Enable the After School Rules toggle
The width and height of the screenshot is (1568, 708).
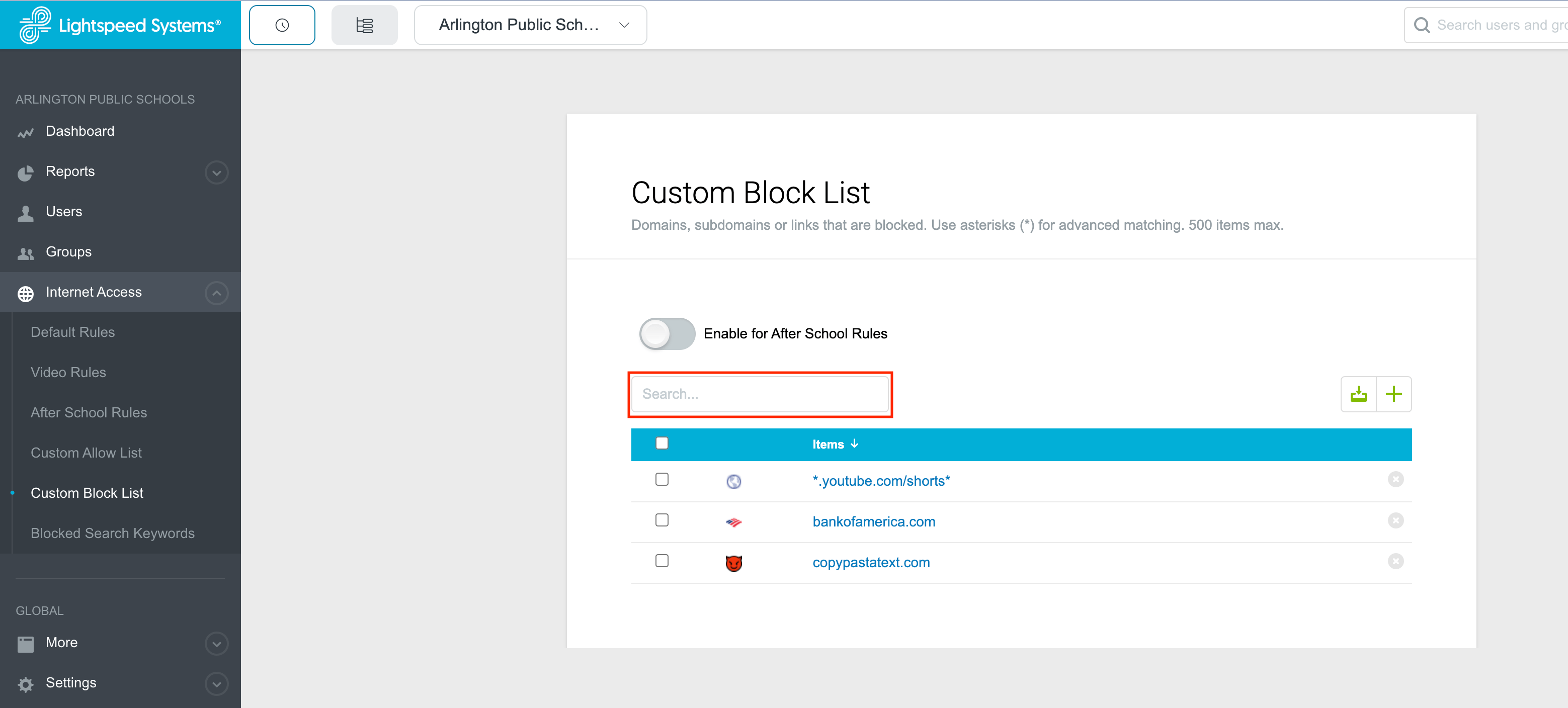[667, 333]
